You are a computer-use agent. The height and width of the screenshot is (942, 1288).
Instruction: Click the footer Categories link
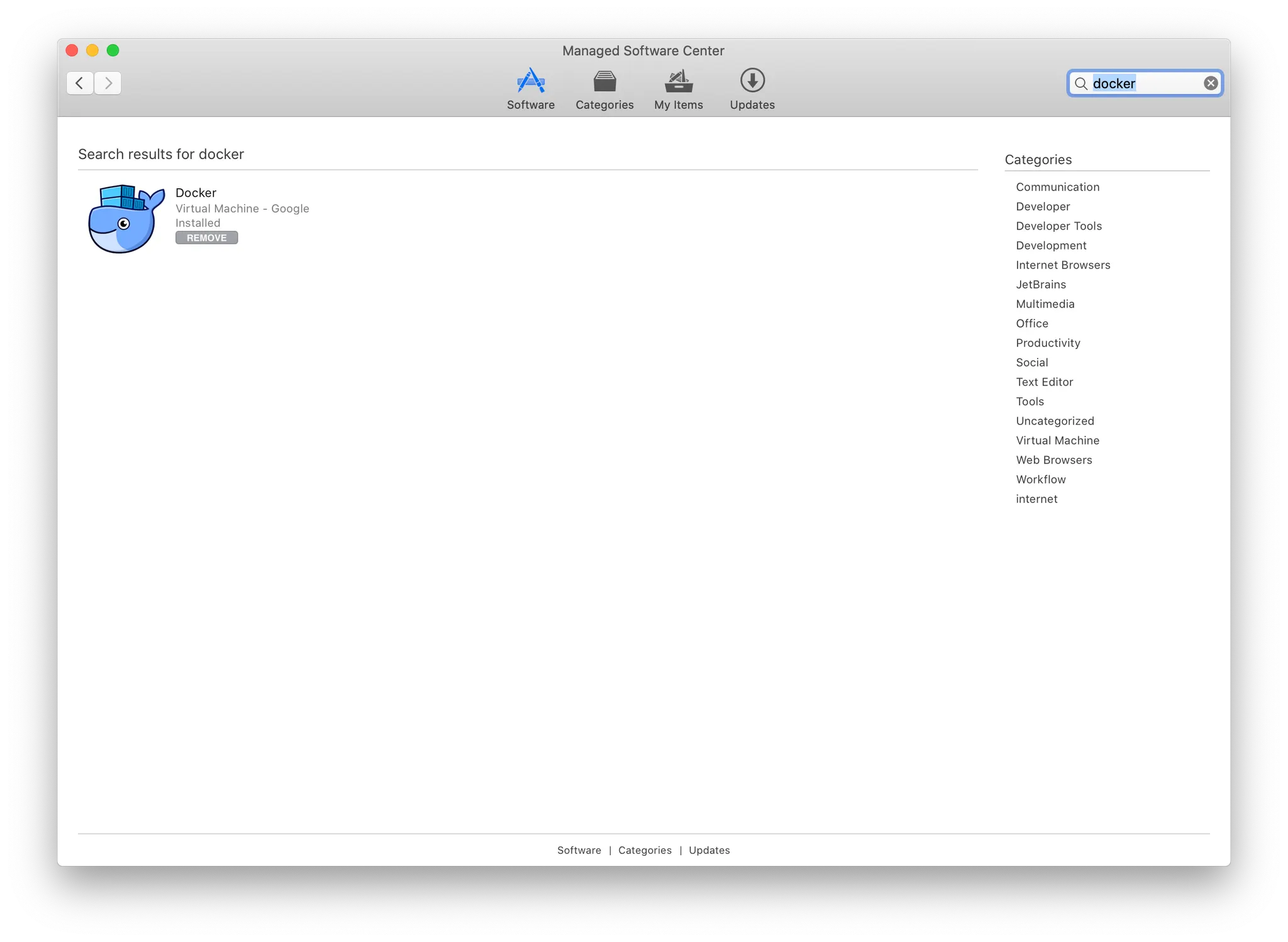pos(645,850)
